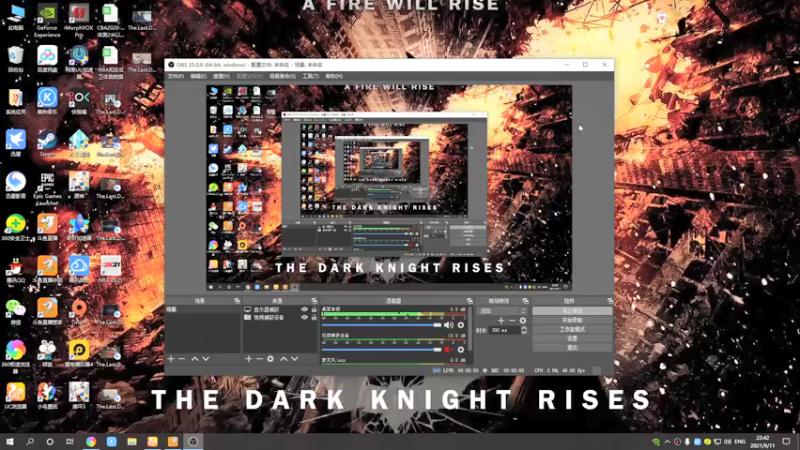Viewport: 800px width, 450px height.
Task: Select the Origin desktop icon
Action: pyautogui.click(x=79, y=311)
